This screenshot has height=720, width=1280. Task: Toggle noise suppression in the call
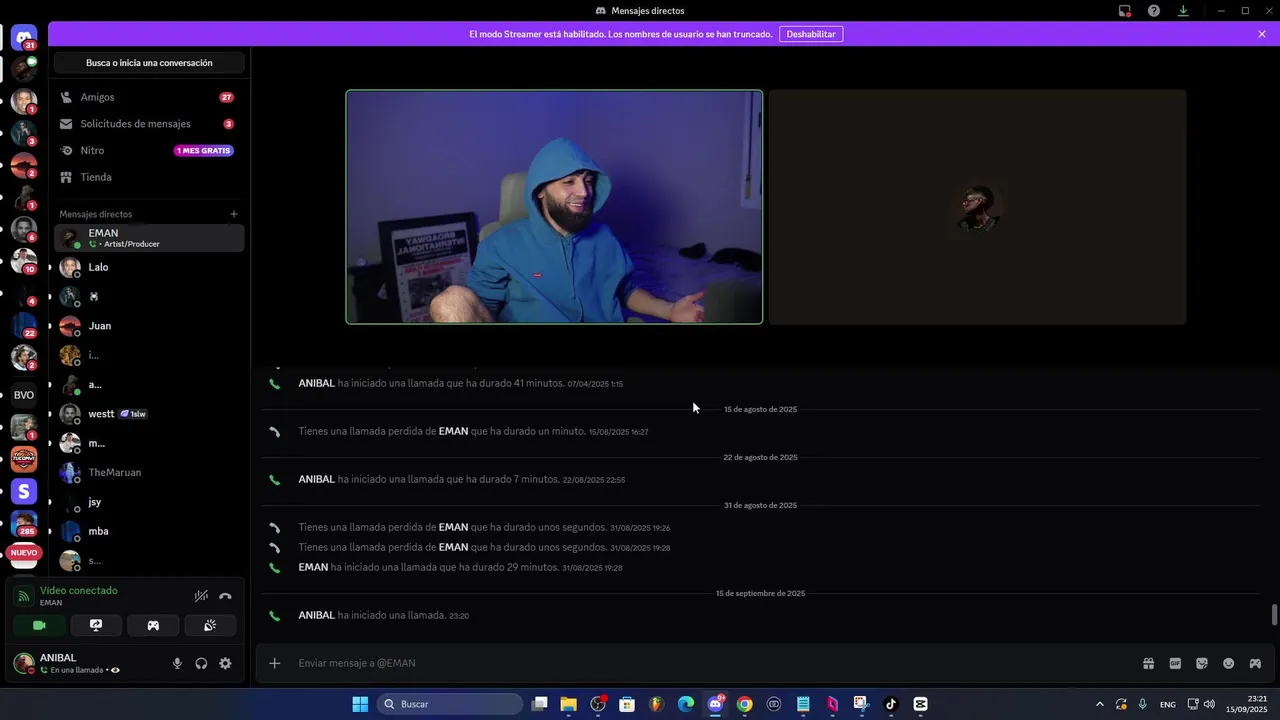(201, 596)
